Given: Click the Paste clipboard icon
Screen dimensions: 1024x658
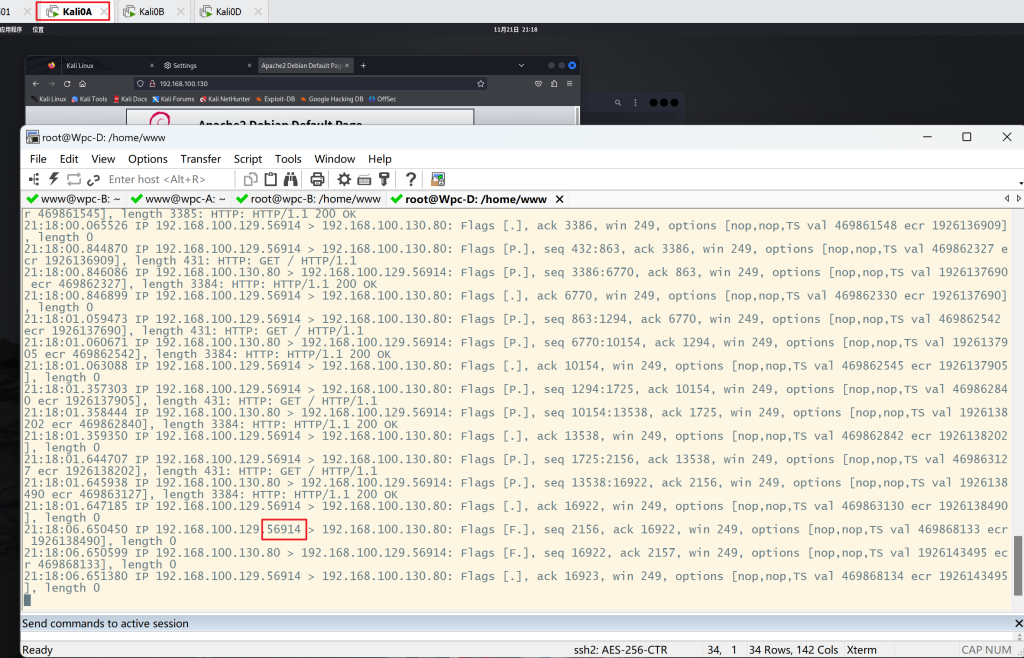Looking at the screenshot, I should (270, 179).
